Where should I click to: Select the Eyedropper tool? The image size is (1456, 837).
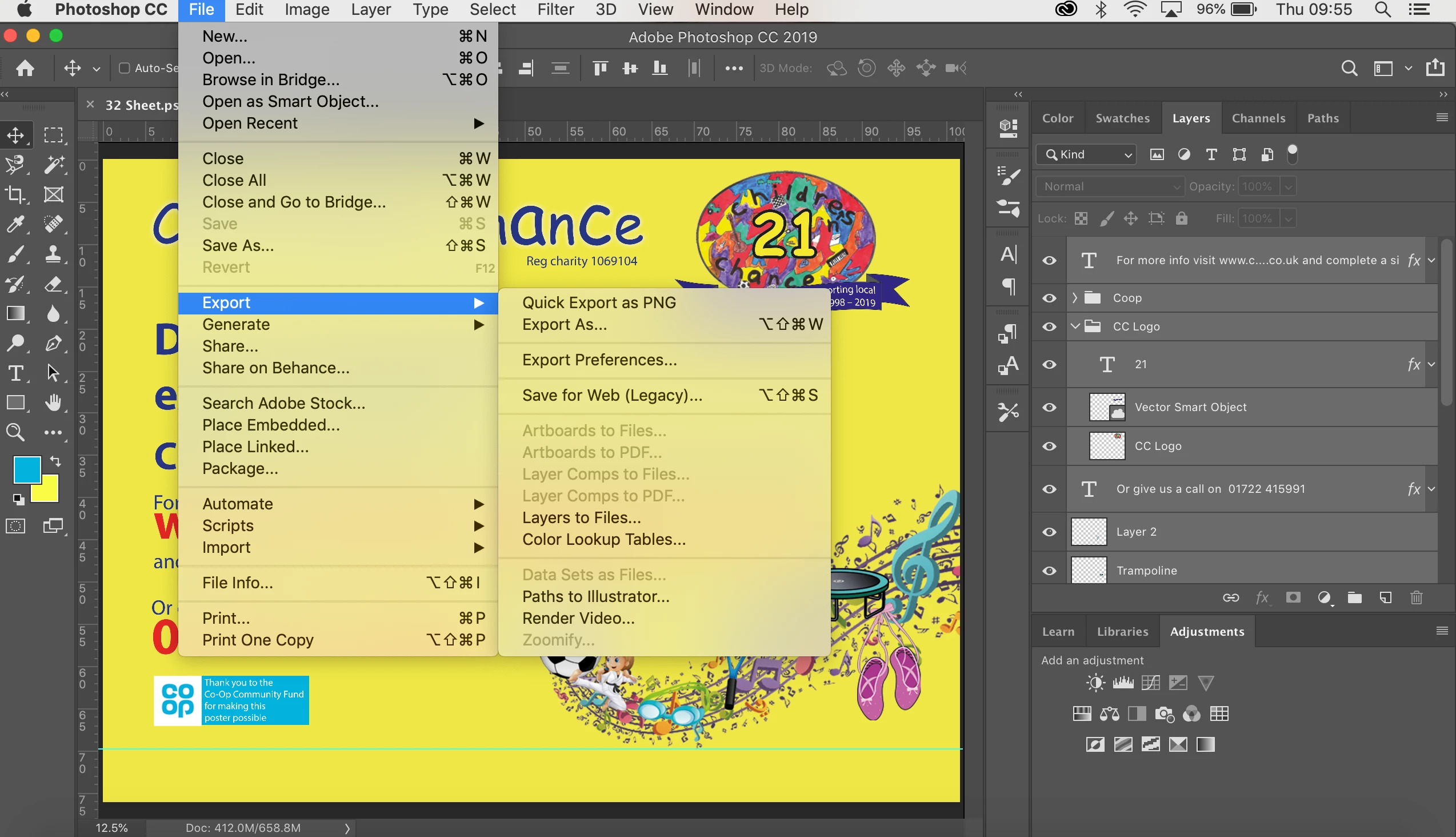click(15, 224)
